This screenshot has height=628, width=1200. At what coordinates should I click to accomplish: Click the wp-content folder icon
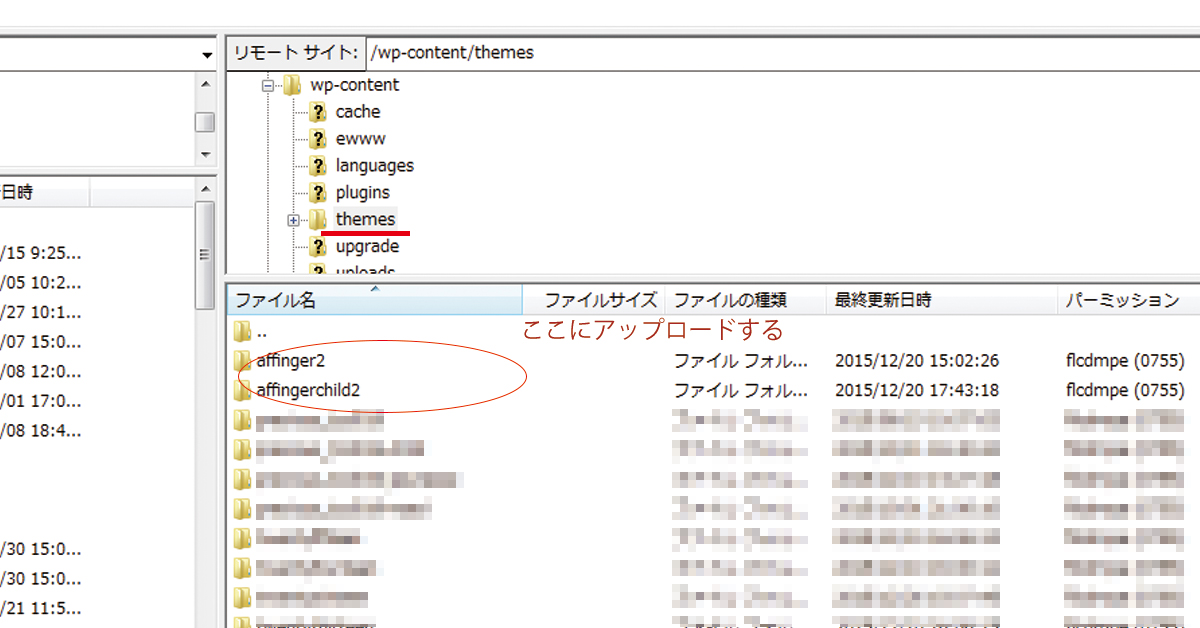click(291, 85)
